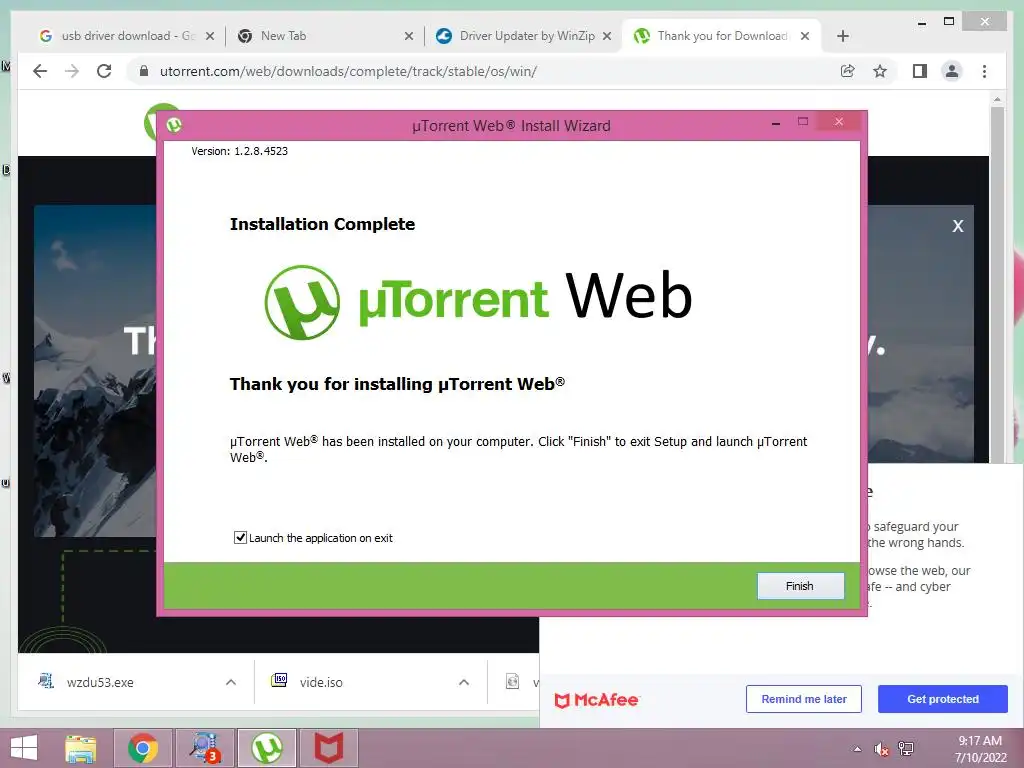Reload the utorrent.com page
Viewport: 1024px width, 768px height.
[x=104, y=71]
